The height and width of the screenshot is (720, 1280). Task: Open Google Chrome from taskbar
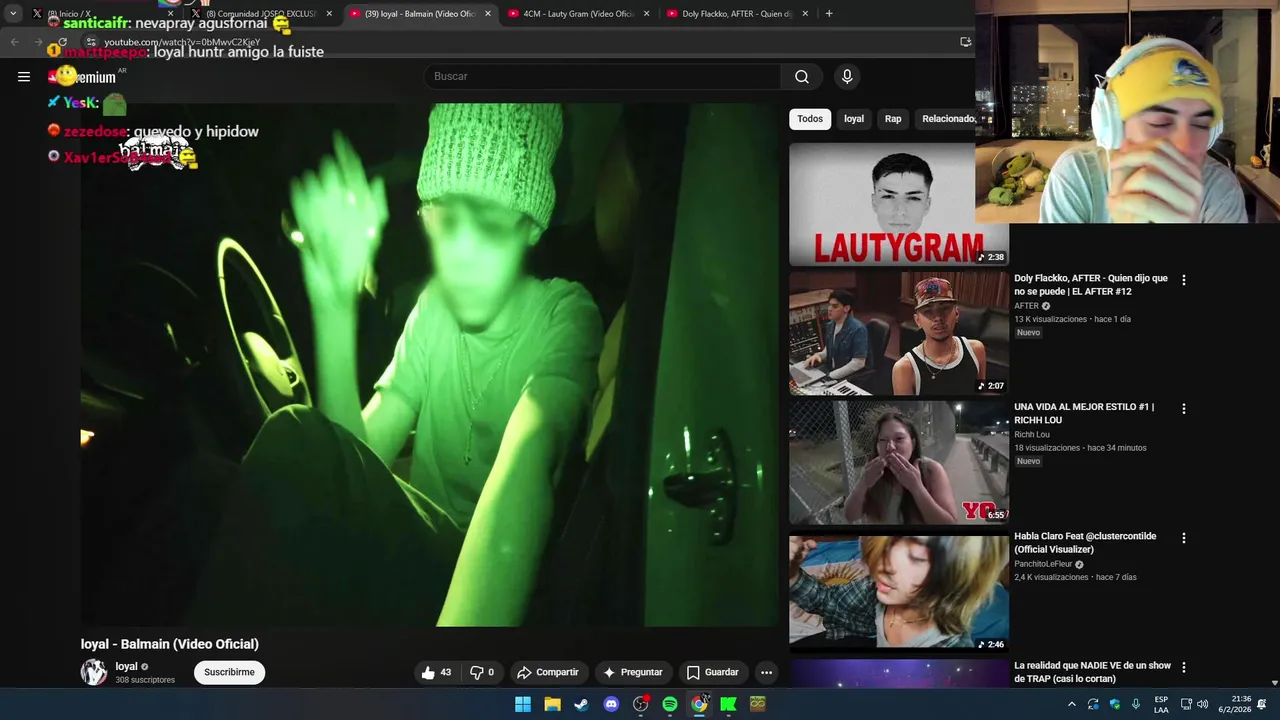click(699, 704)
